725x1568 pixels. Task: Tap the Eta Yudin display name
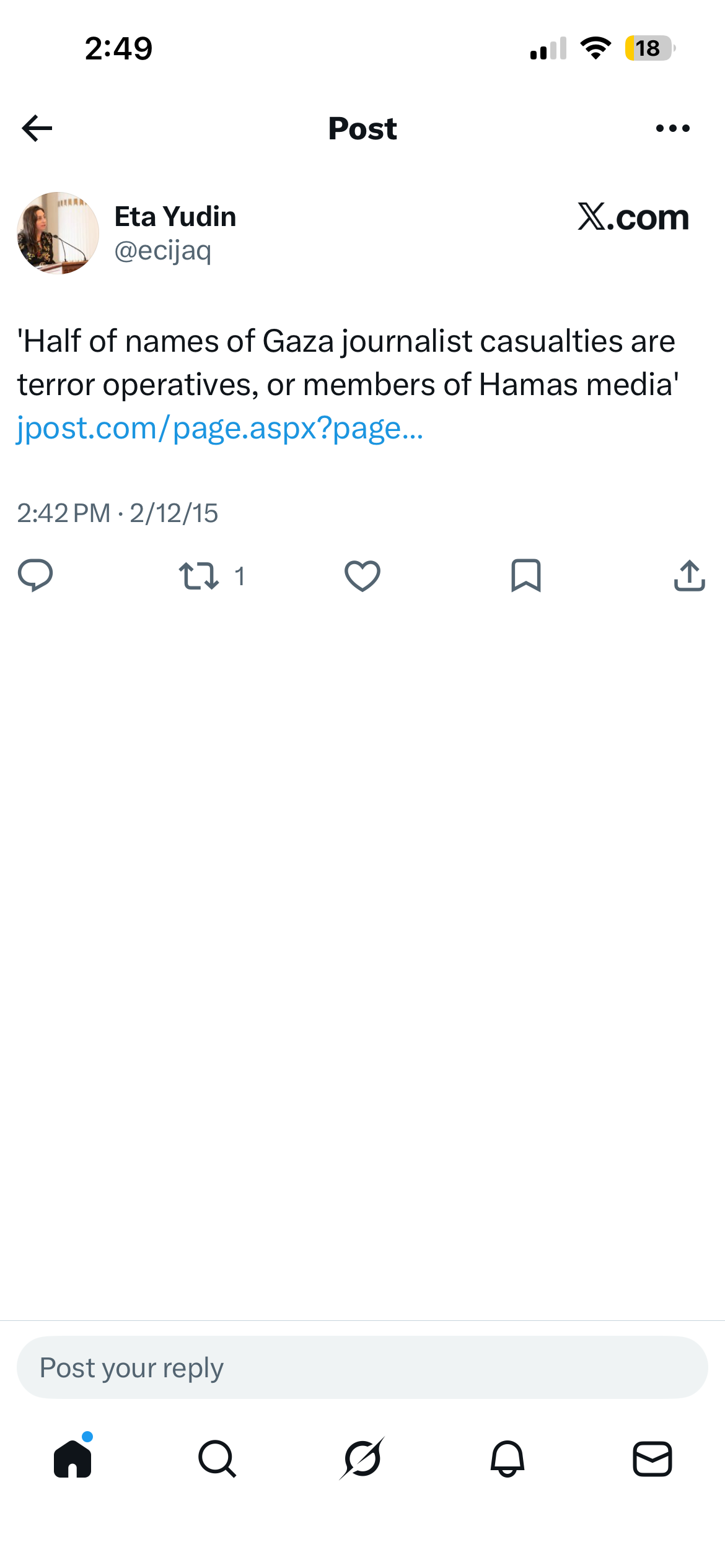(175, 217)
